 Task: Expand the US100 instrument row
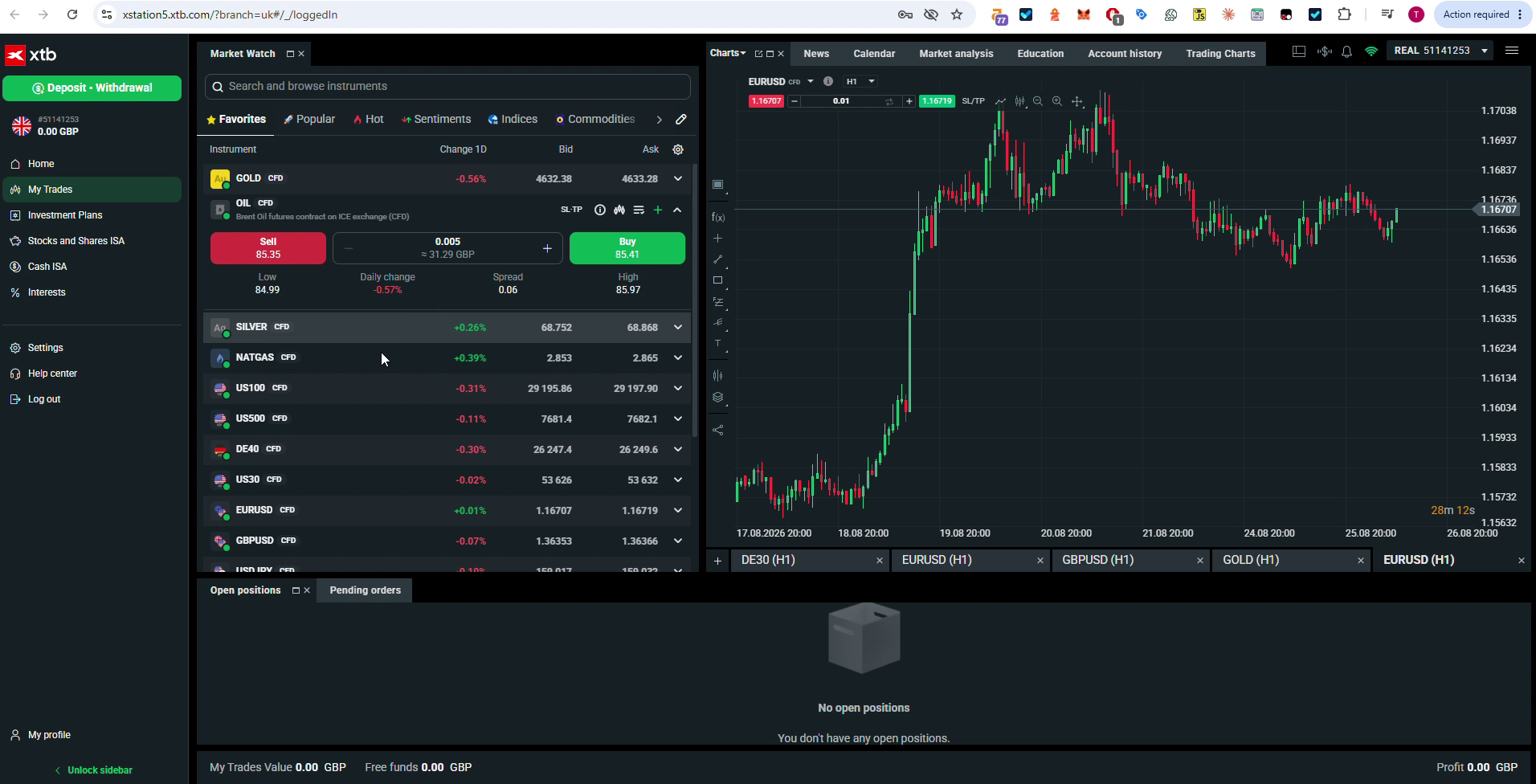tap(678, 388)
